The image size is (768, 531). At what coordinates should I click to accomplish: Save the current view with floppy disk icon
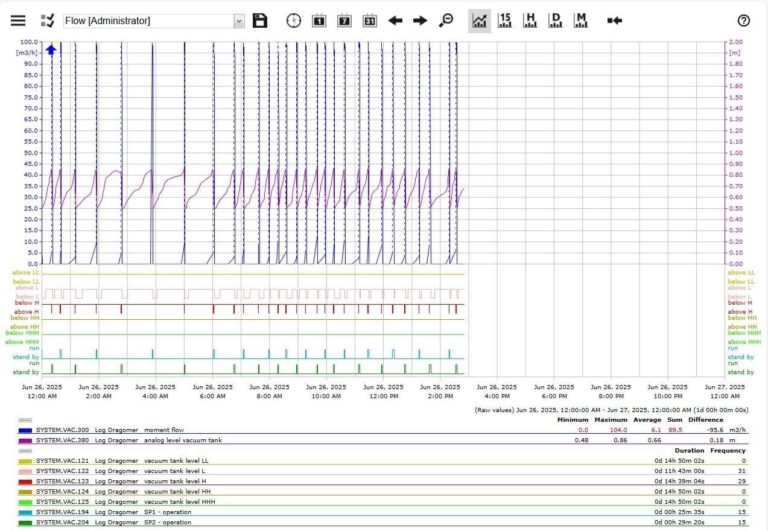(260, 20)
